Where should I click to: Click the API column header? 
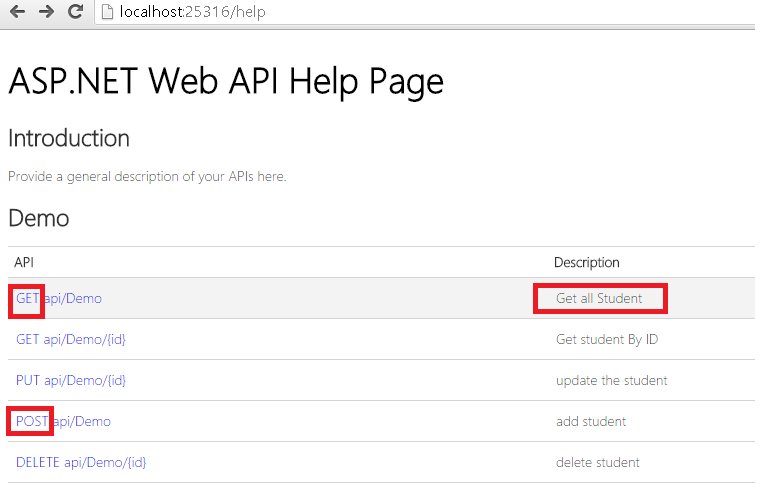(x=24, y=262)
